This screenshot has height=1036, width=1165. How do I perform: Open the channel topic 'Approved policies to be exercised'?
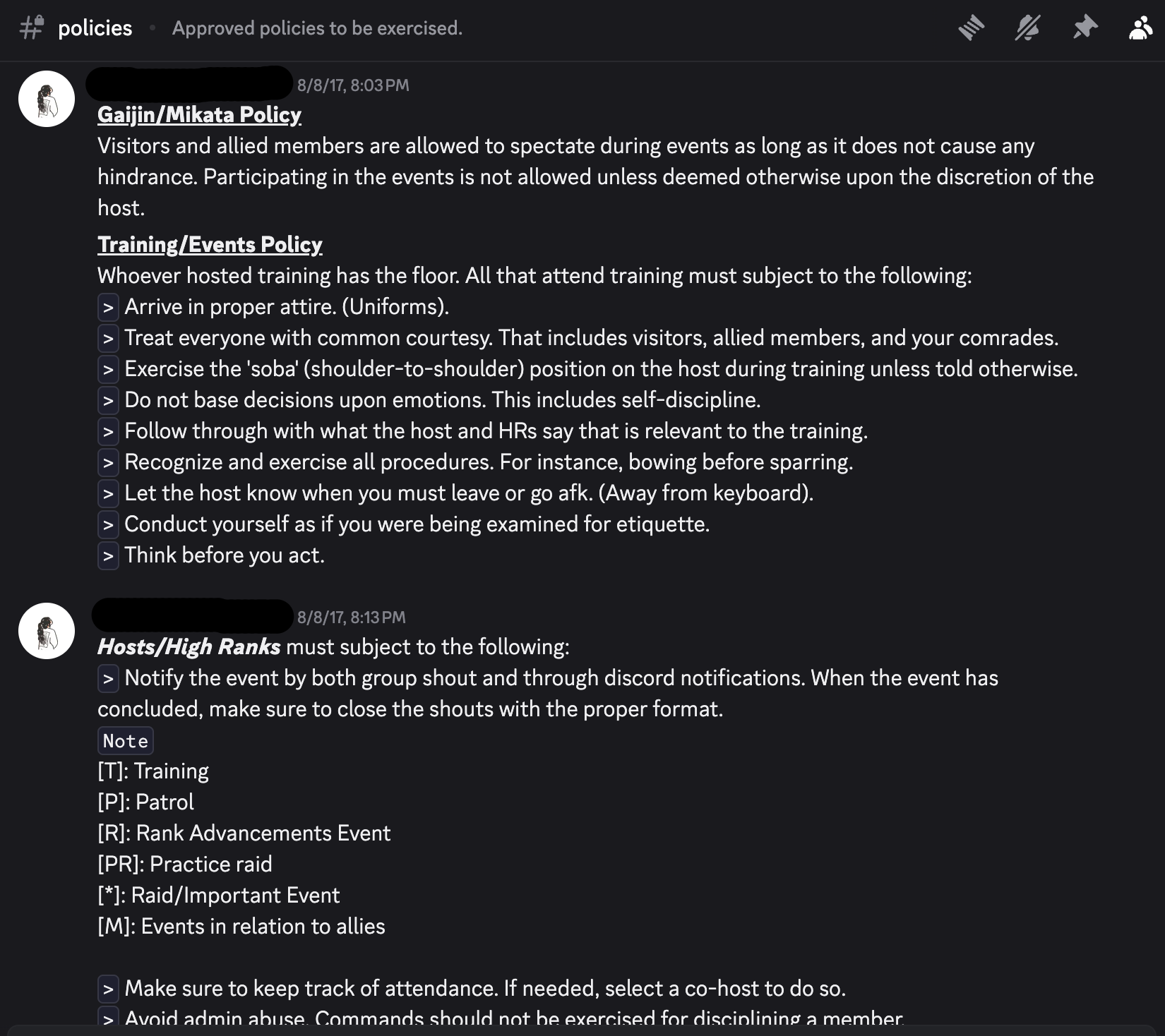[317, 28]
